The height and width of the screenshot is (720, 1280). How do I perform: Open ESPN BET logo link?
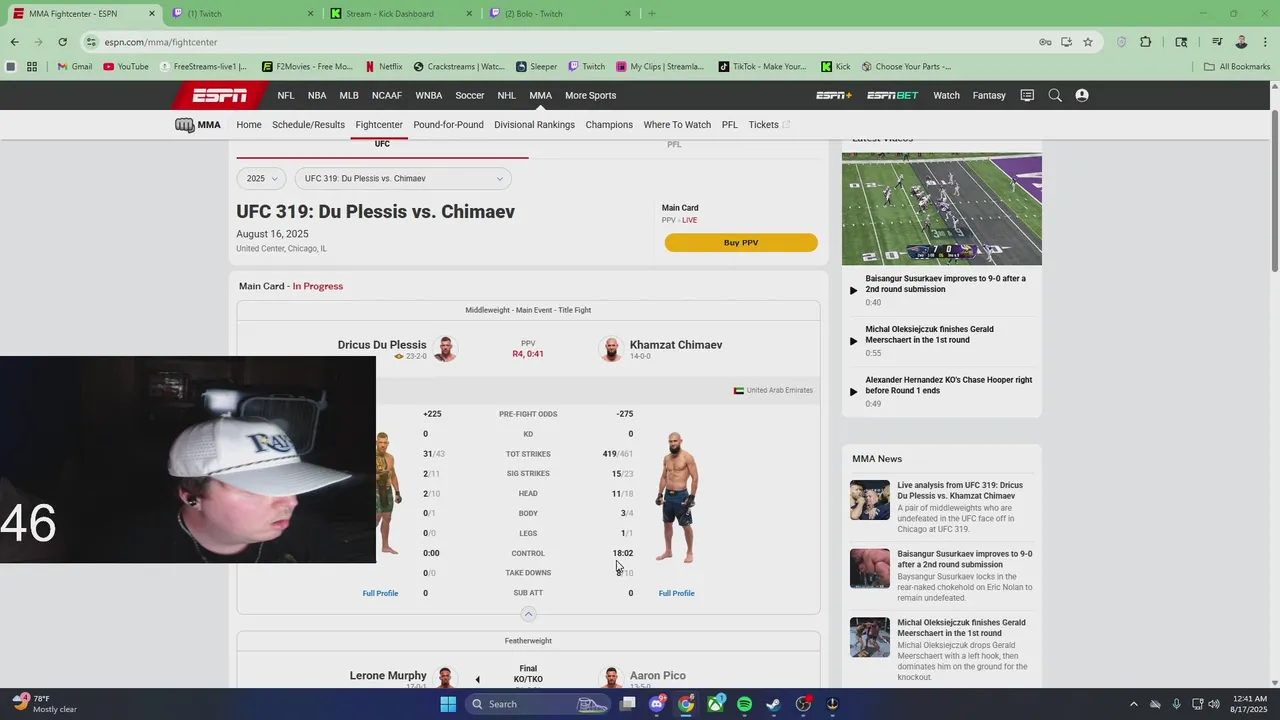pos(892,95)
